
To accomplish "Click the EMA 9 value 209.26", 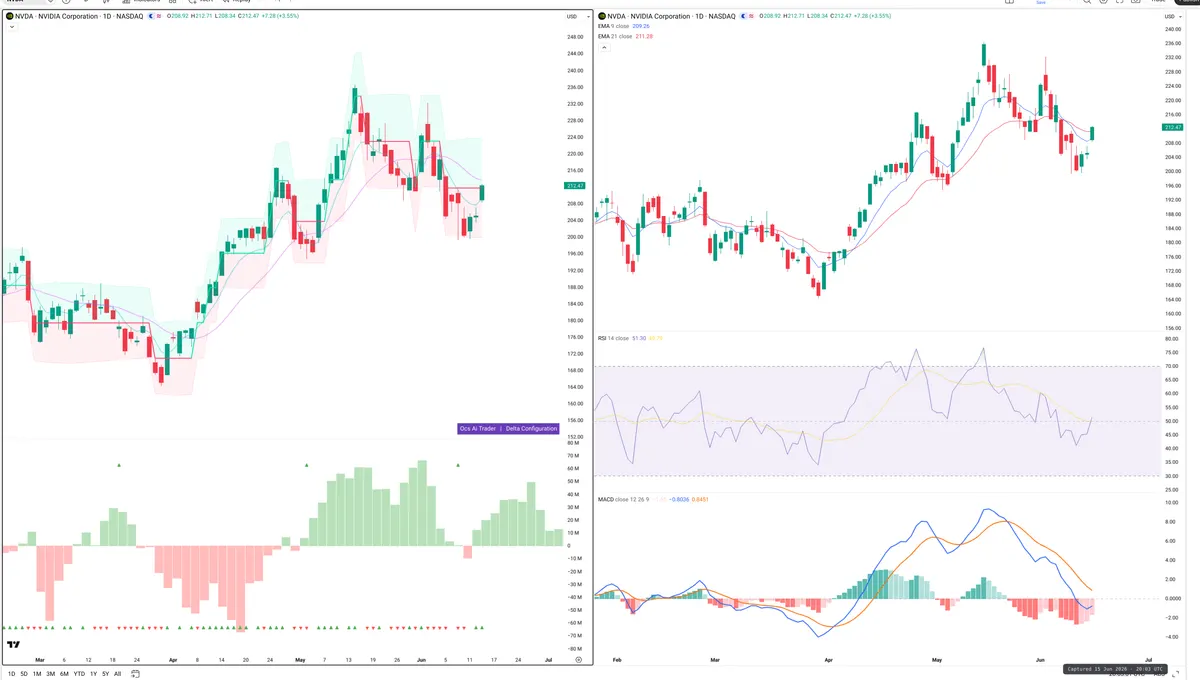I will coord(642,26).
